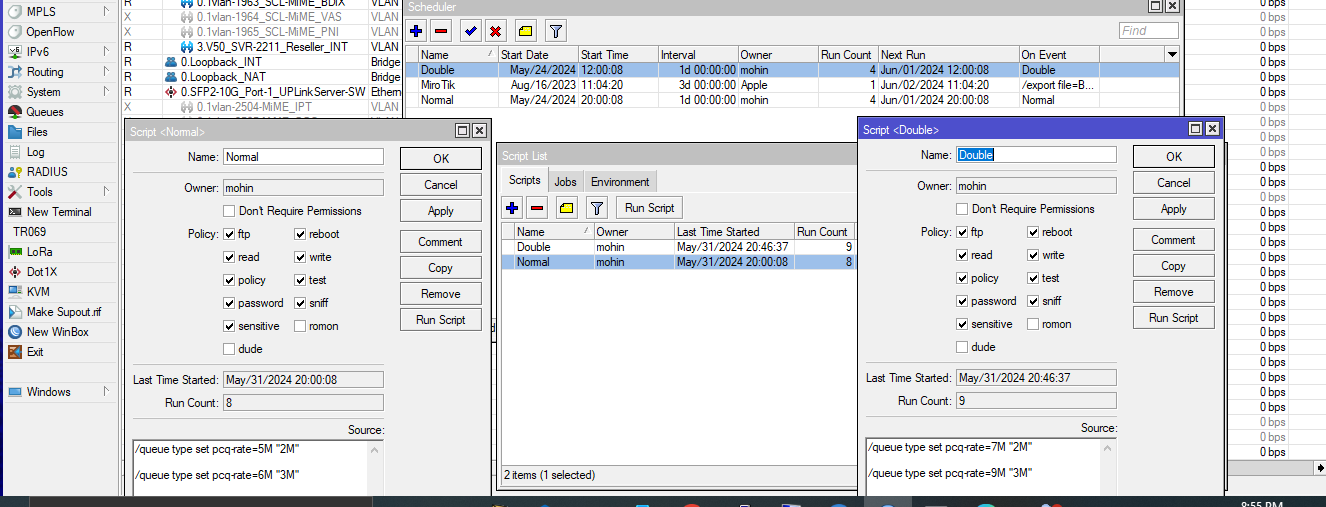The width and height of the screenshot is (1326, 507).
Task: Open the Queues menu item
Action: point(45,112)
